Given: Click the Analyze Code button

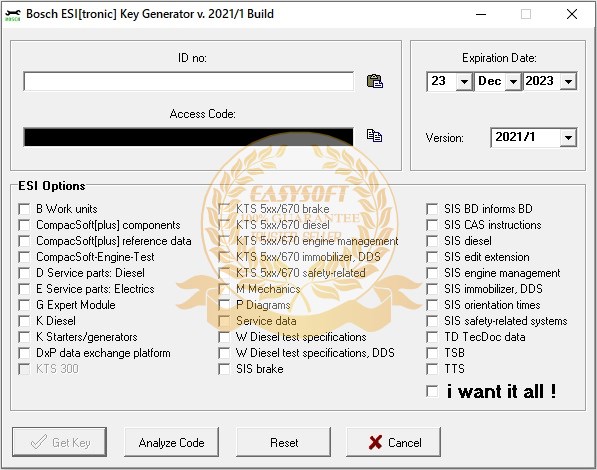Looking at the screenshot, I should (171, 442).
